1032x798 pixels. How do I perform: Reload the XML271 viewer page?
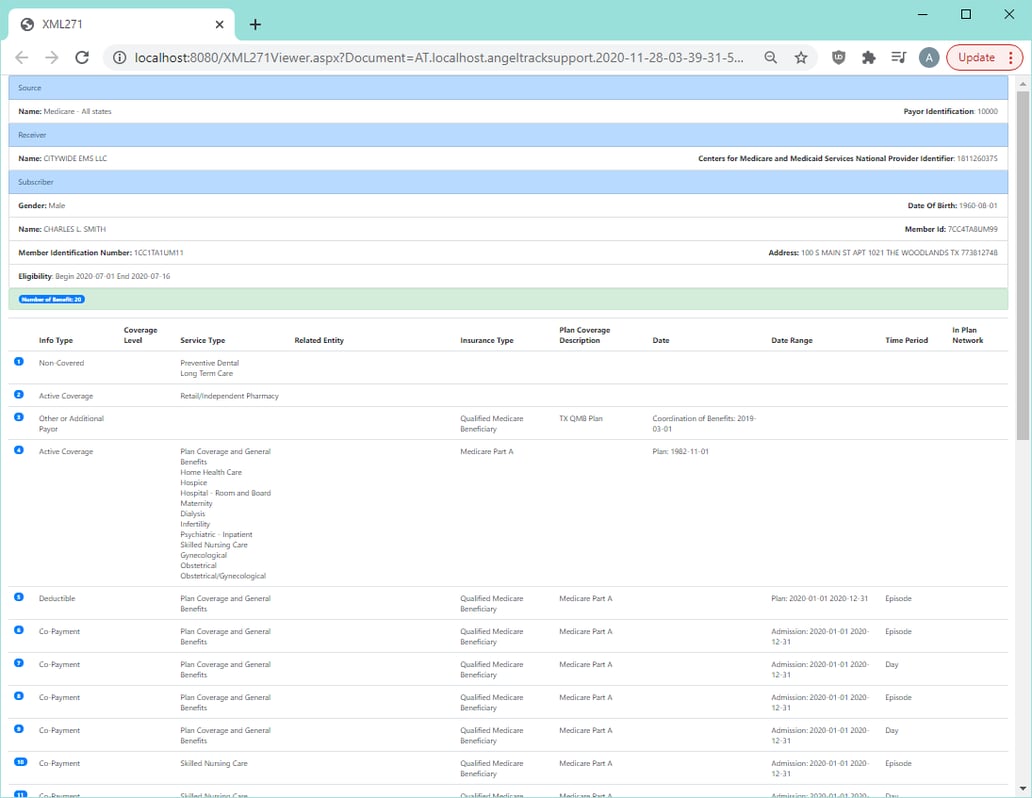82,57
